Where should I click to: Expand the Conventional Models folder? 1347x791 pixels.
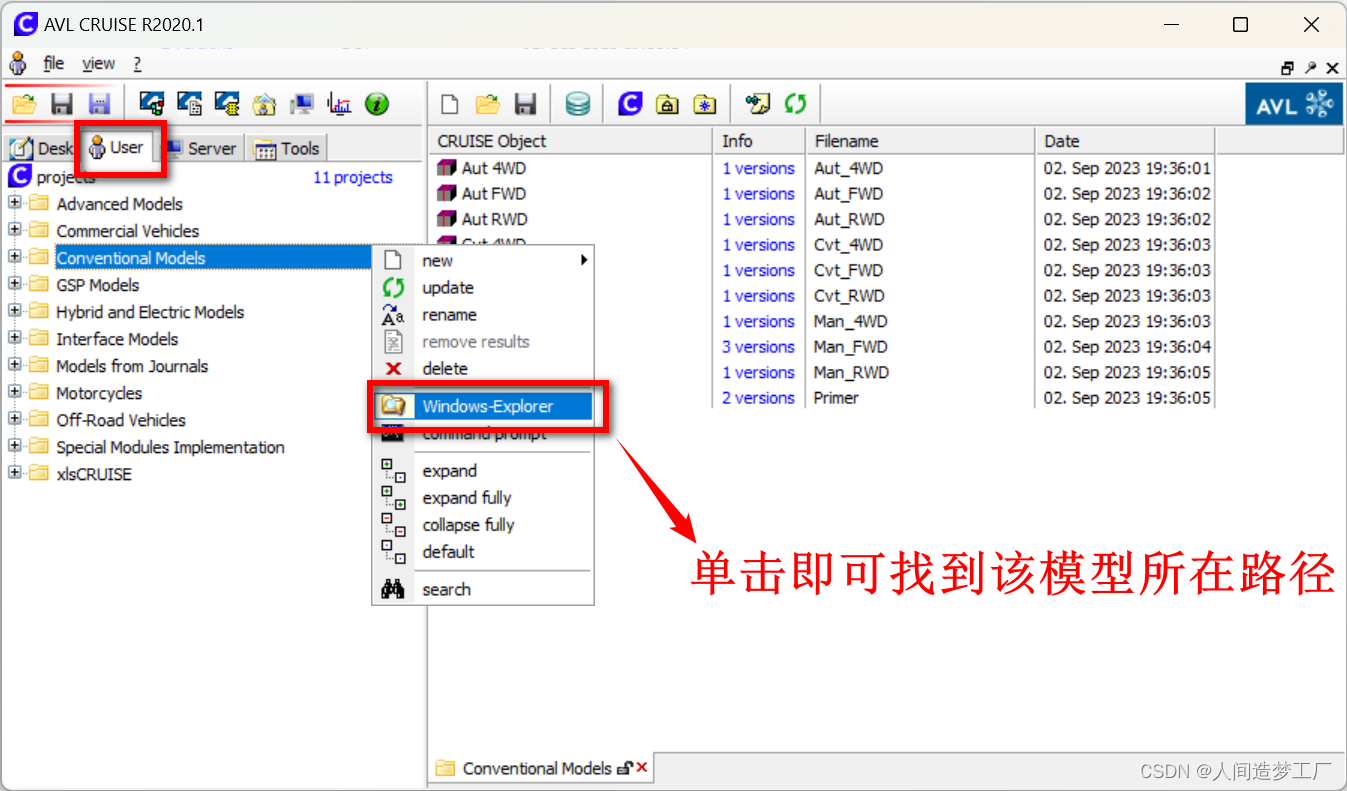[14, 257]
